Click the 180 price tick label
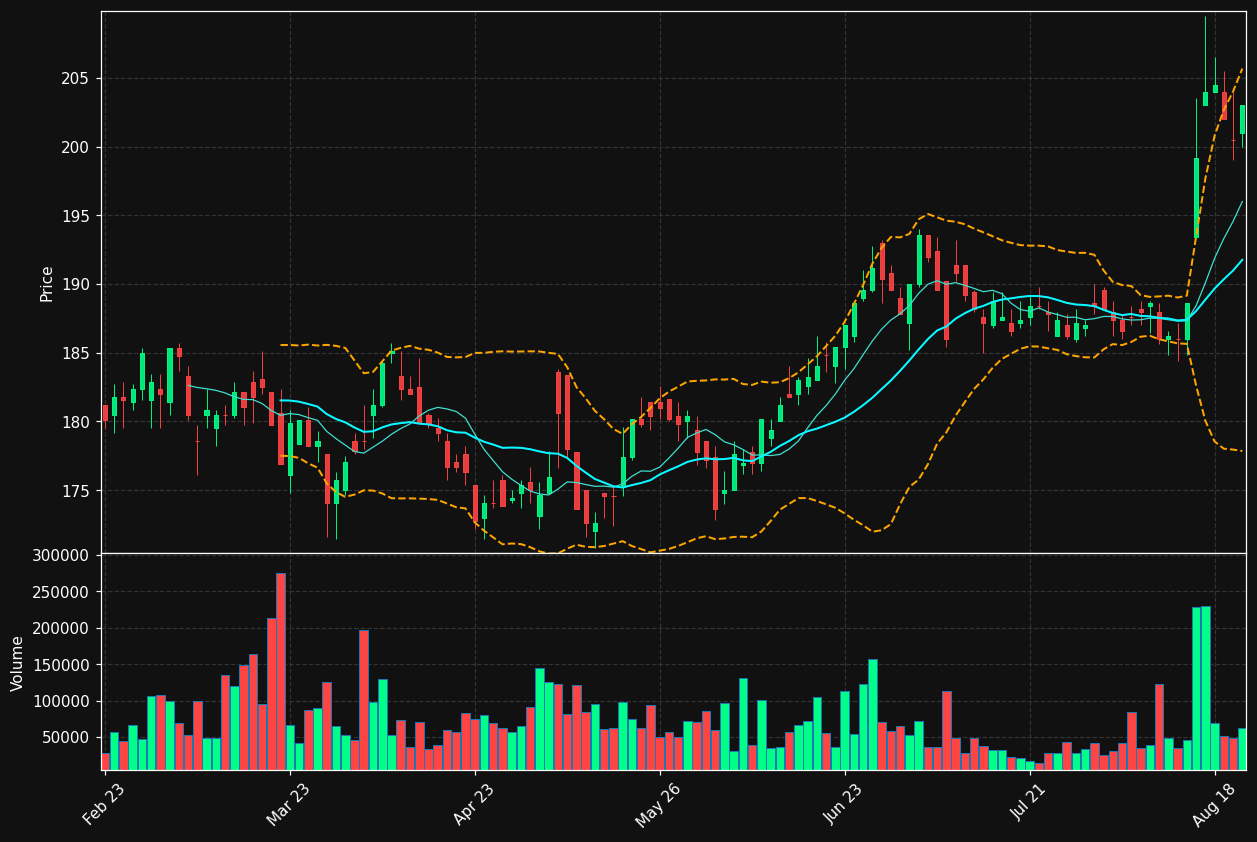Screen dimensions: 1257x842 point(76,422)
